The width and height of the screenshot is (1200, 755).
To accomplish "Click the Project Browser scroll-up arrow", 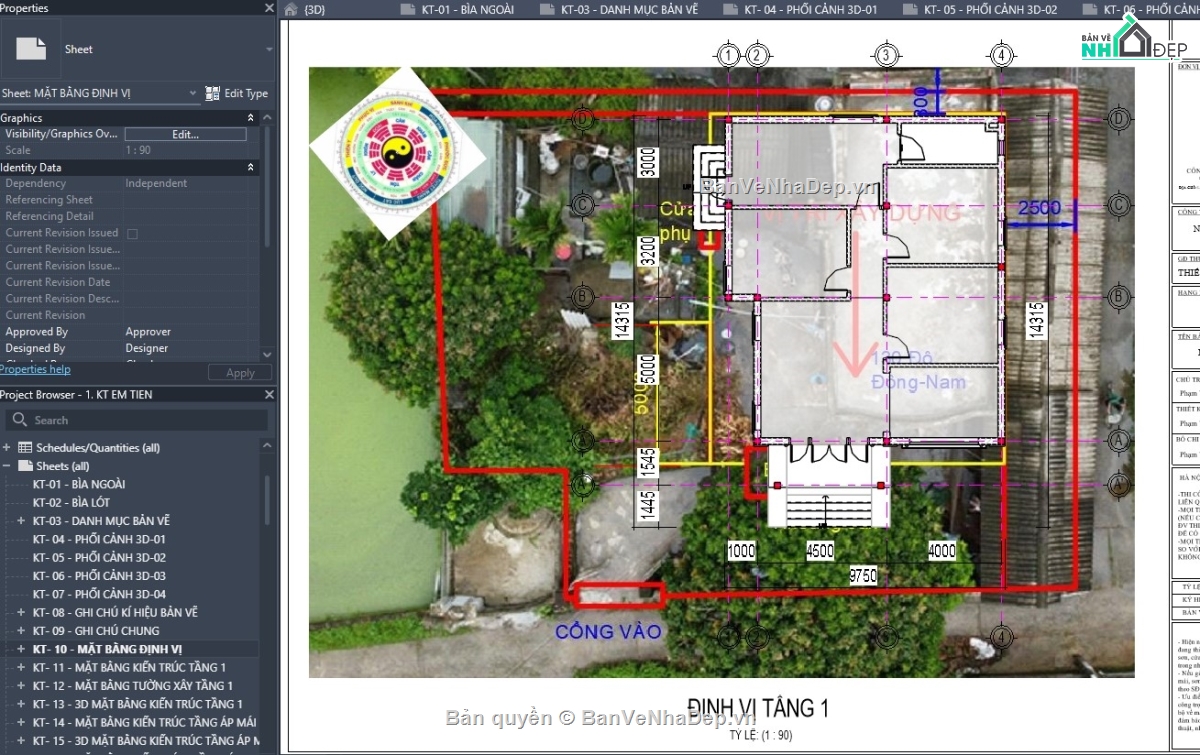I will (x=266, y=445).
